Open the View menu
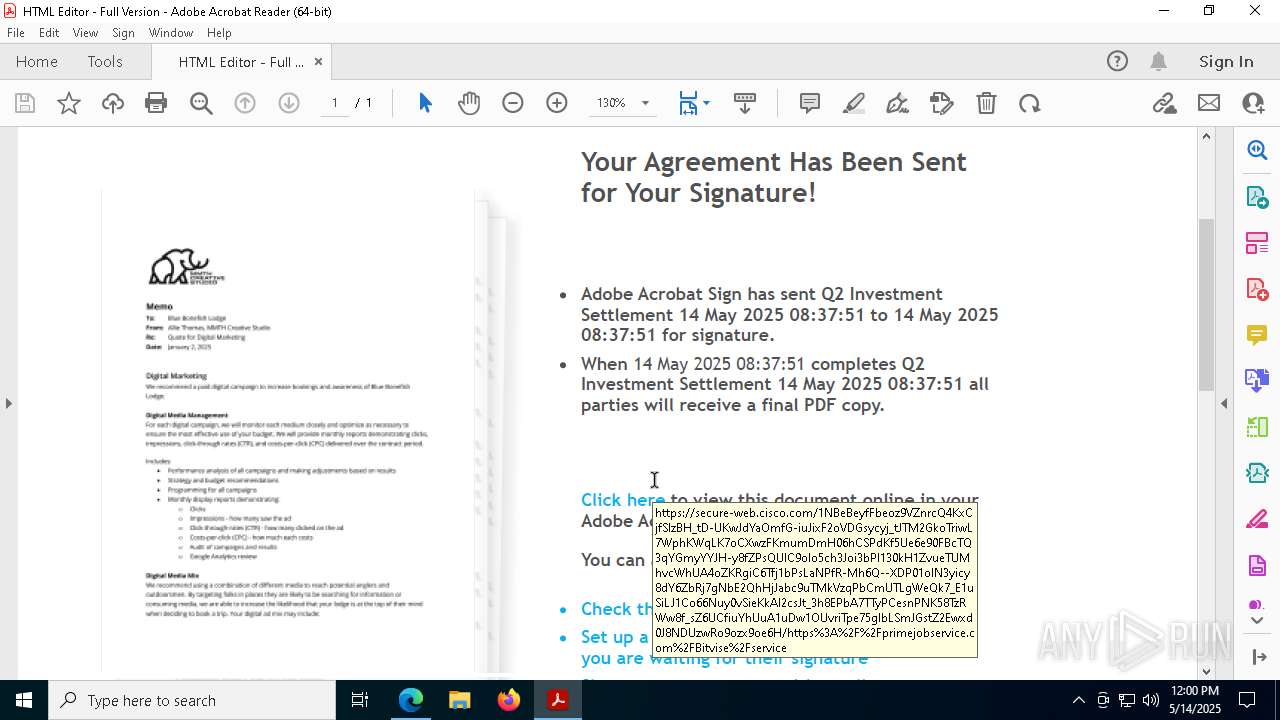The width and height of the screenshot is (1280, 720). tap(85, 32)
